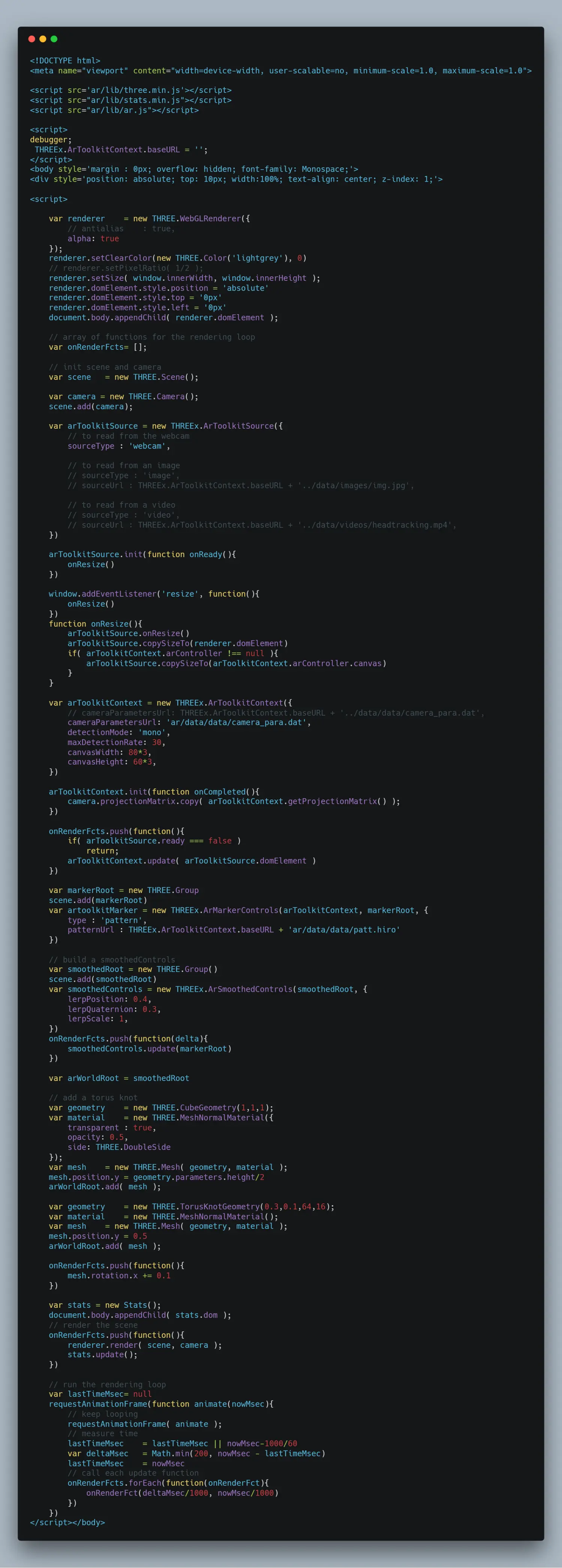Click the 'new THREE.WebGLRenderer({' line
Image resolution: width=562 pixels, height=1568 pixels.
click(x=149, y=219)
